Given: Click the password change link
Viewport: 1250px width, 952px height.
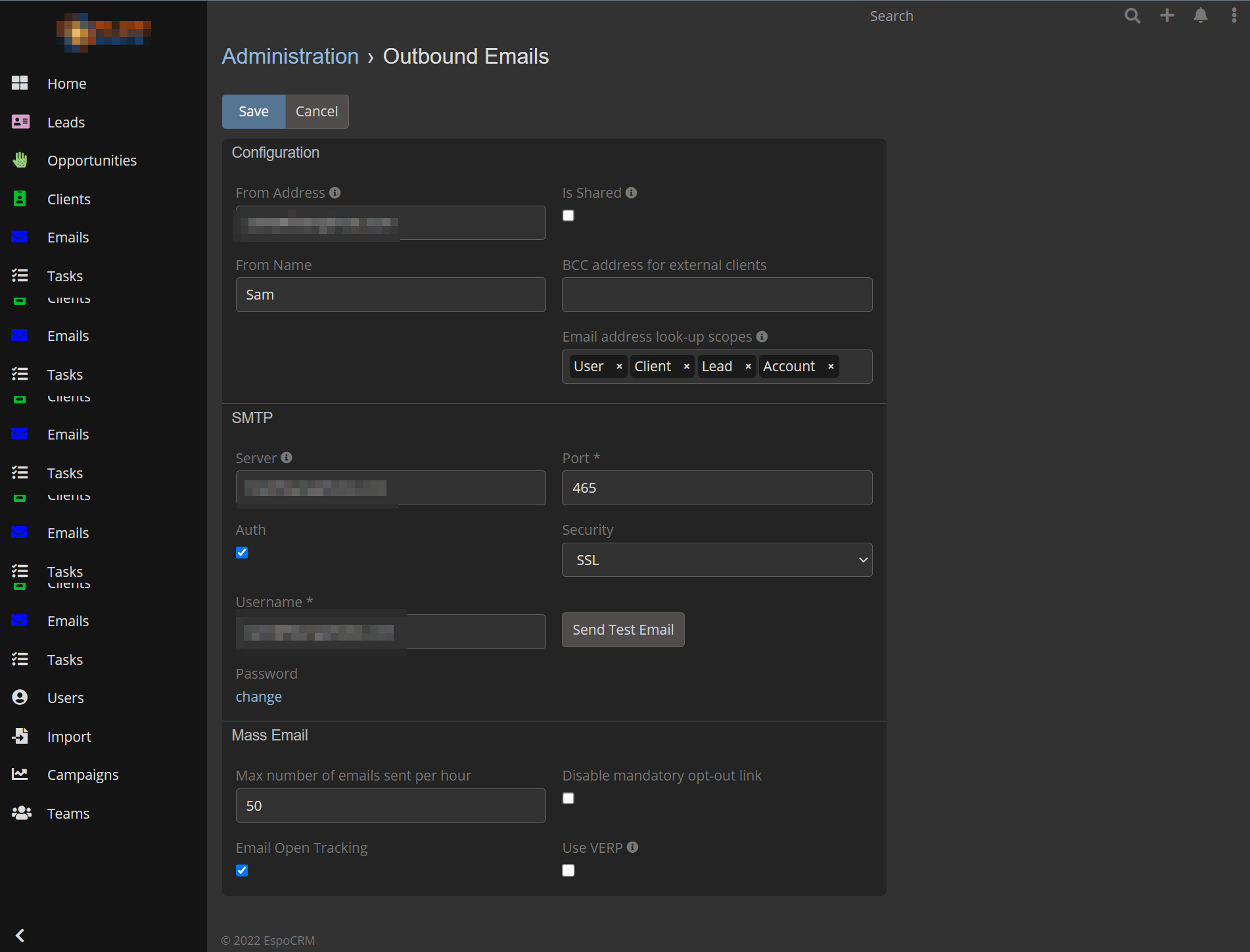Looking at the screenshot, I should pos(258,696).
